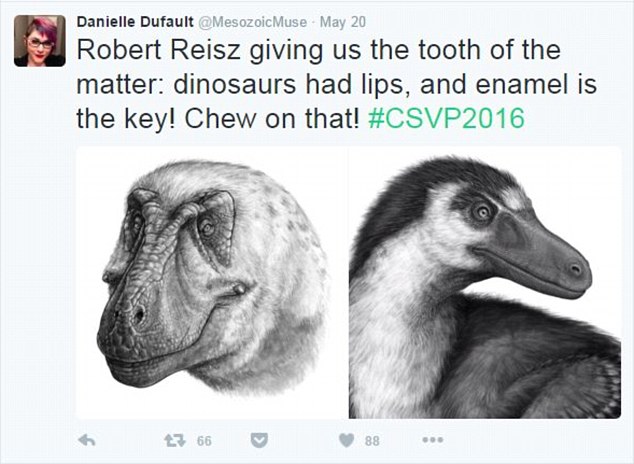Click the tweet text about Robert Reisz
634x464 pixels.
[336, 84]
